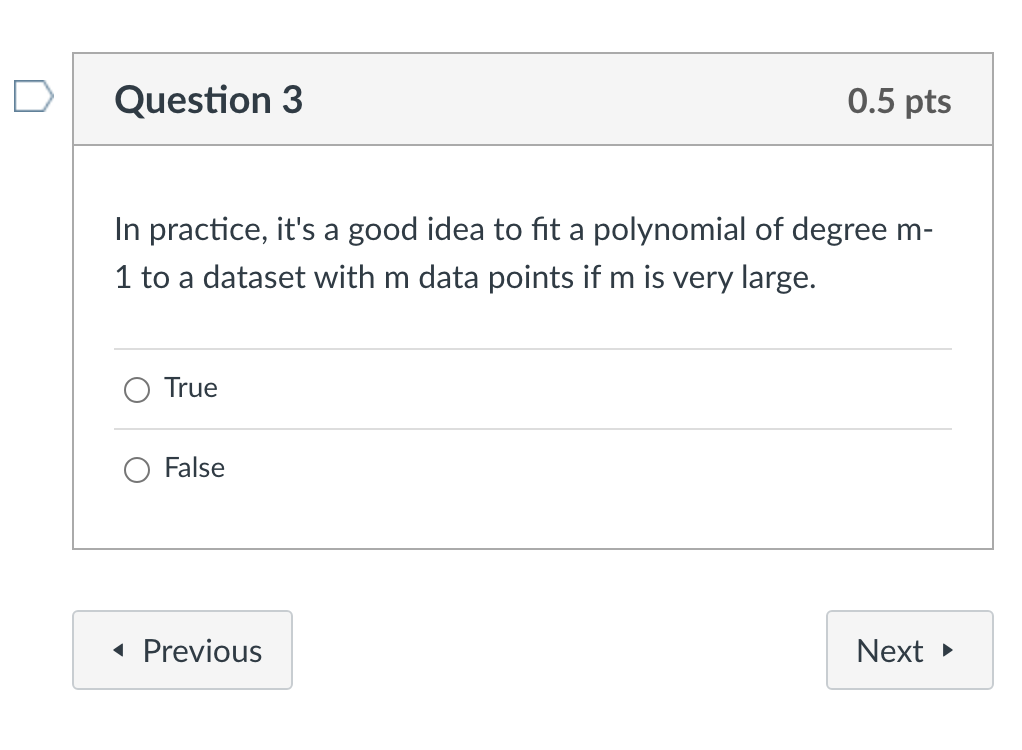Click the circular radio icon next to True

pos(137,390)
